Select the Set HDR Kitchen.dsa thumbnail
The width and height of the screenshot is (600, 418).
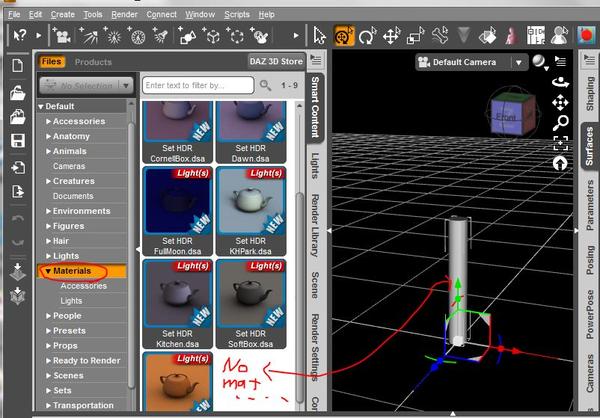point(177,304)
